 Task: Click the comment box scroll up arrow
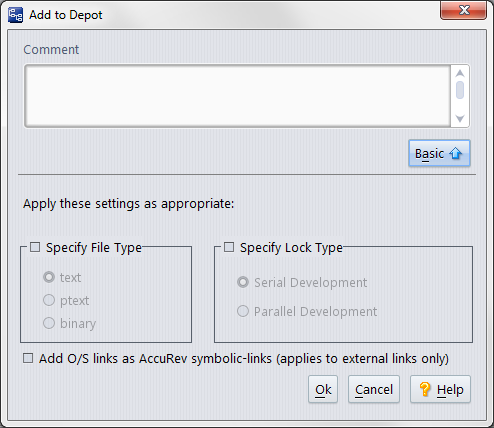tap(460, 73)
